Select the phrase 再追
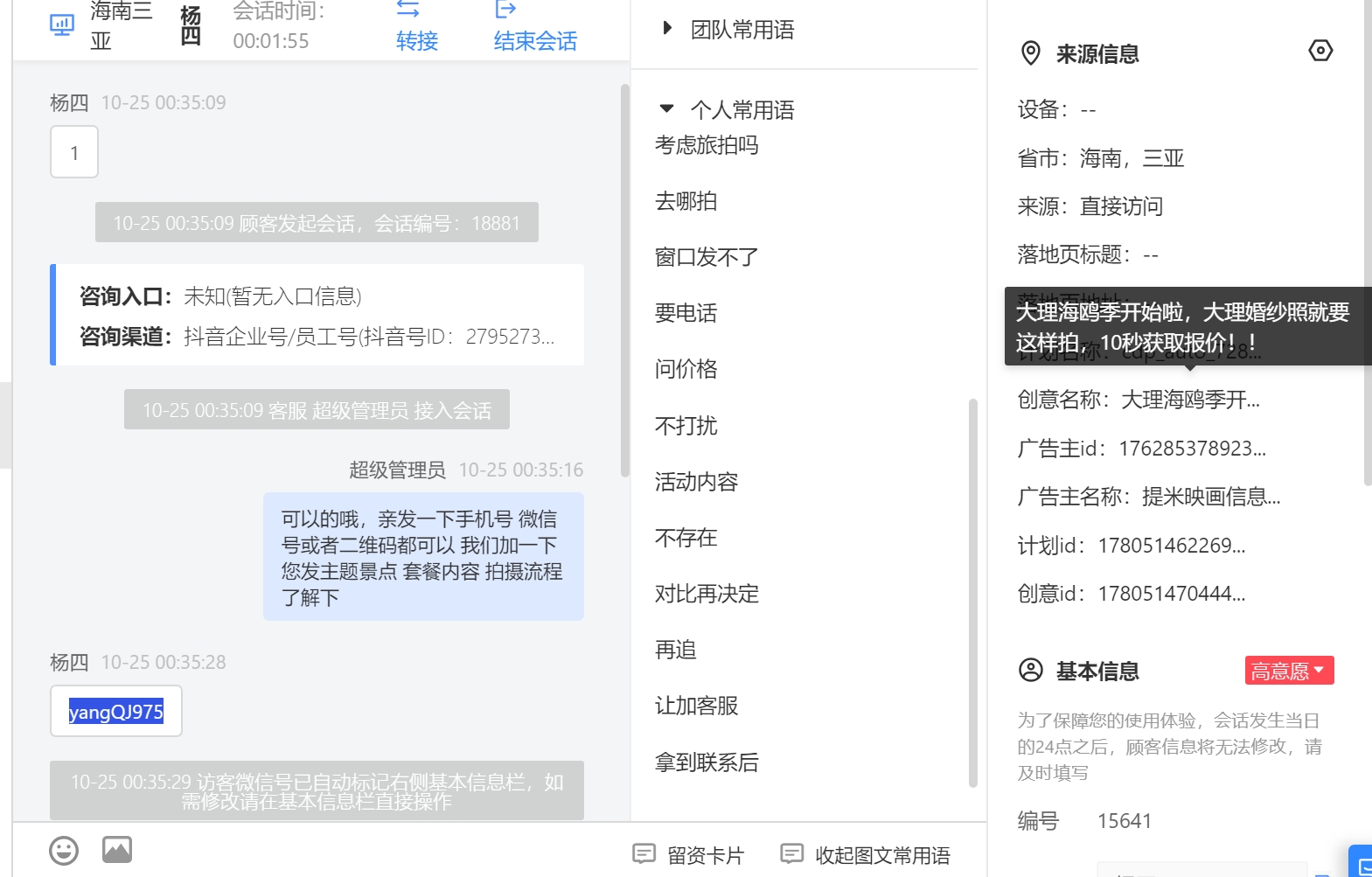The width and height of the screenshot is (1372, 877). click(x=675, y=650)
